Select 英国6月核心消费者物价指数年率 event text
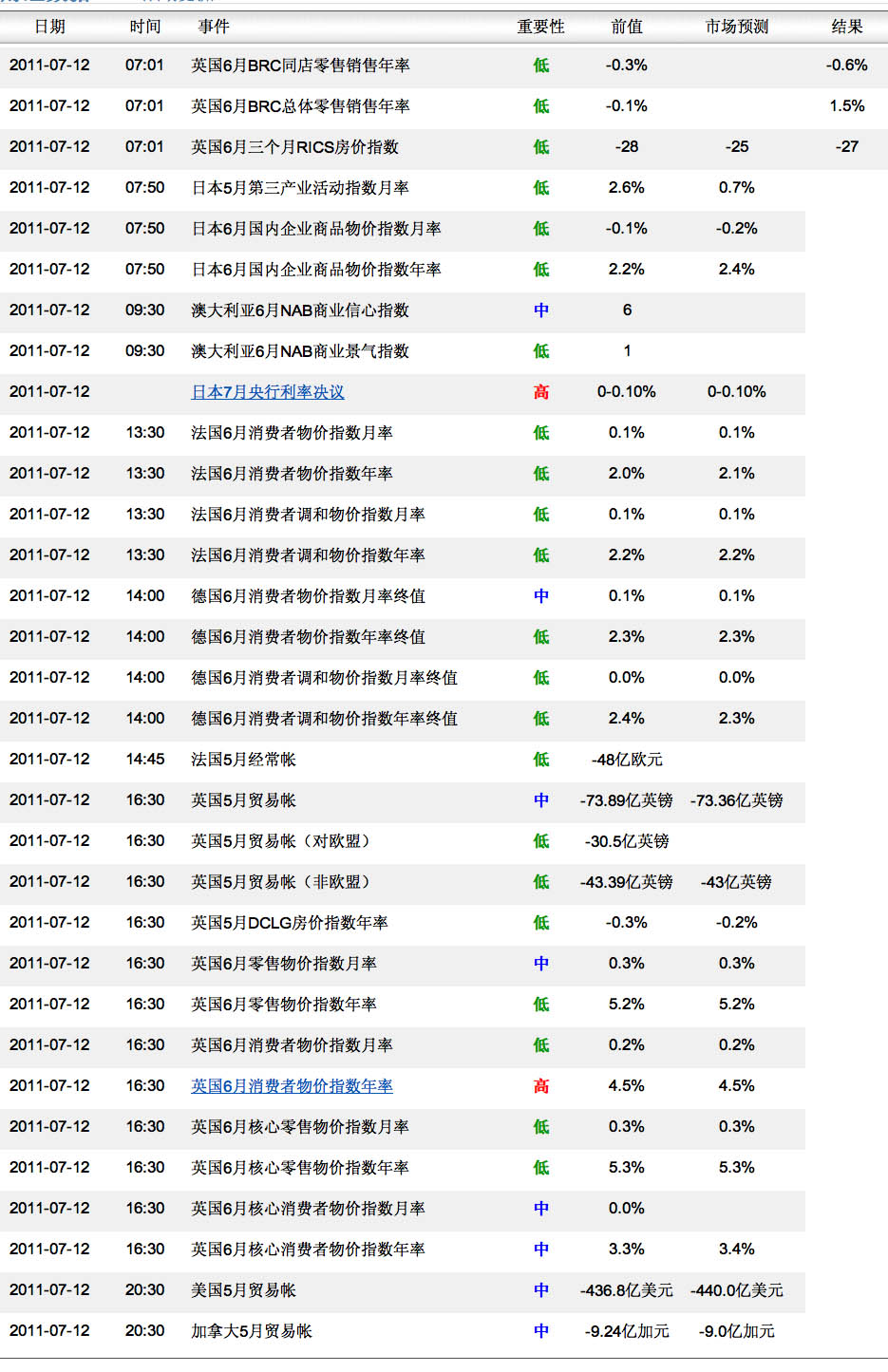 [308, 1250]
